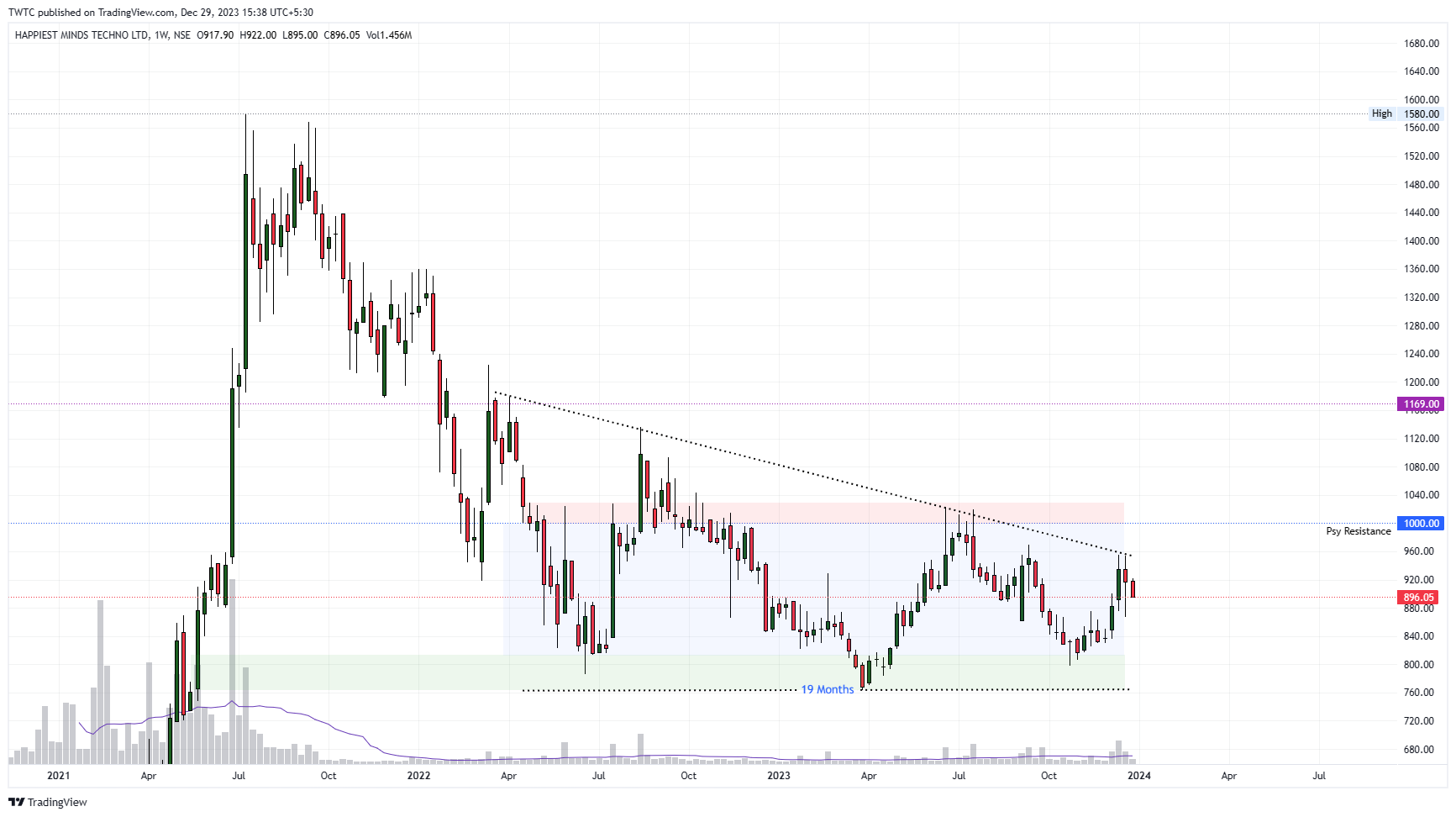Click the 2024 label on time axis
This screenshot has width=1456, height=817.
[x=1138, y=776]
